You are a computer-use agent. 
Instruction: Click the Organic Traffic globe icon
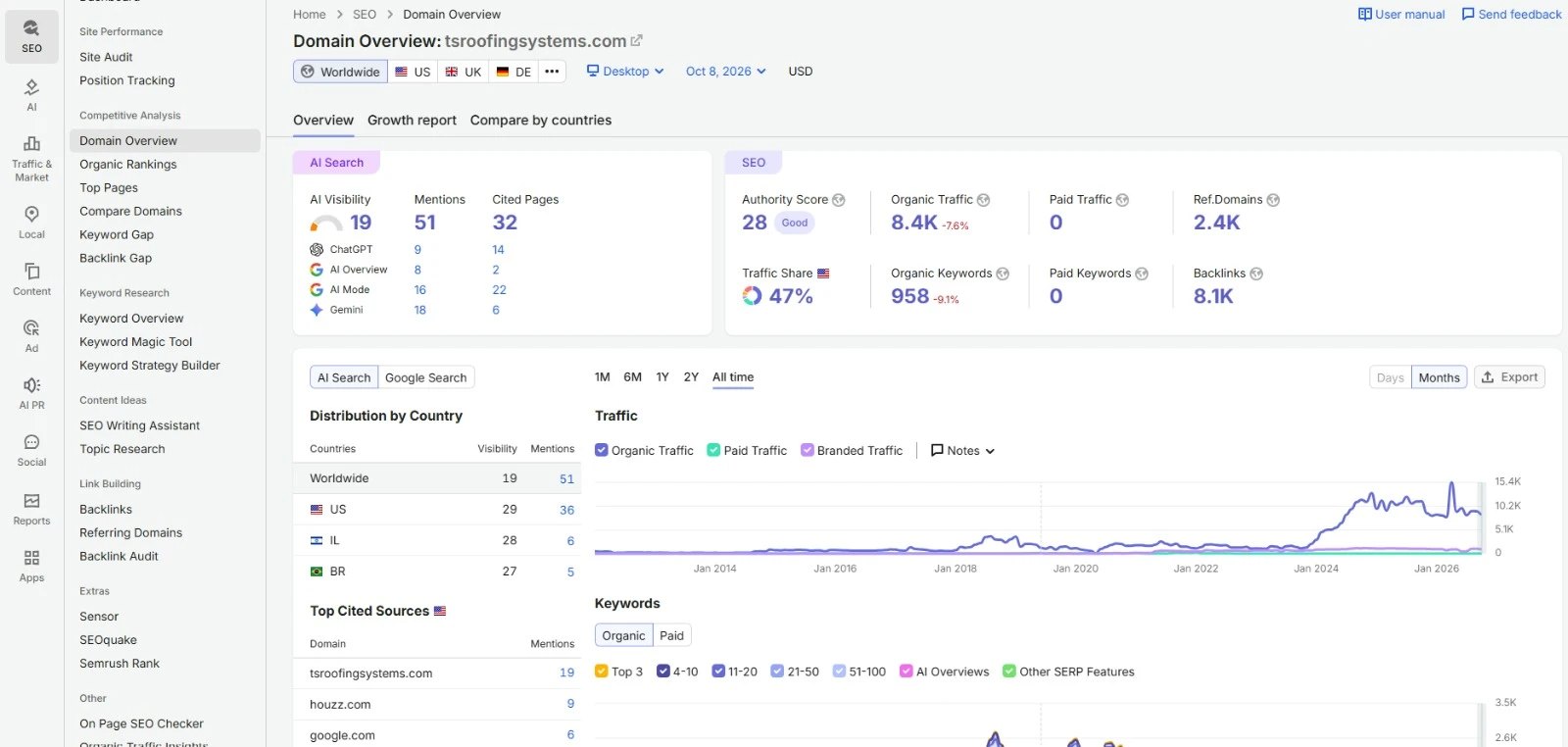[983, 200]
